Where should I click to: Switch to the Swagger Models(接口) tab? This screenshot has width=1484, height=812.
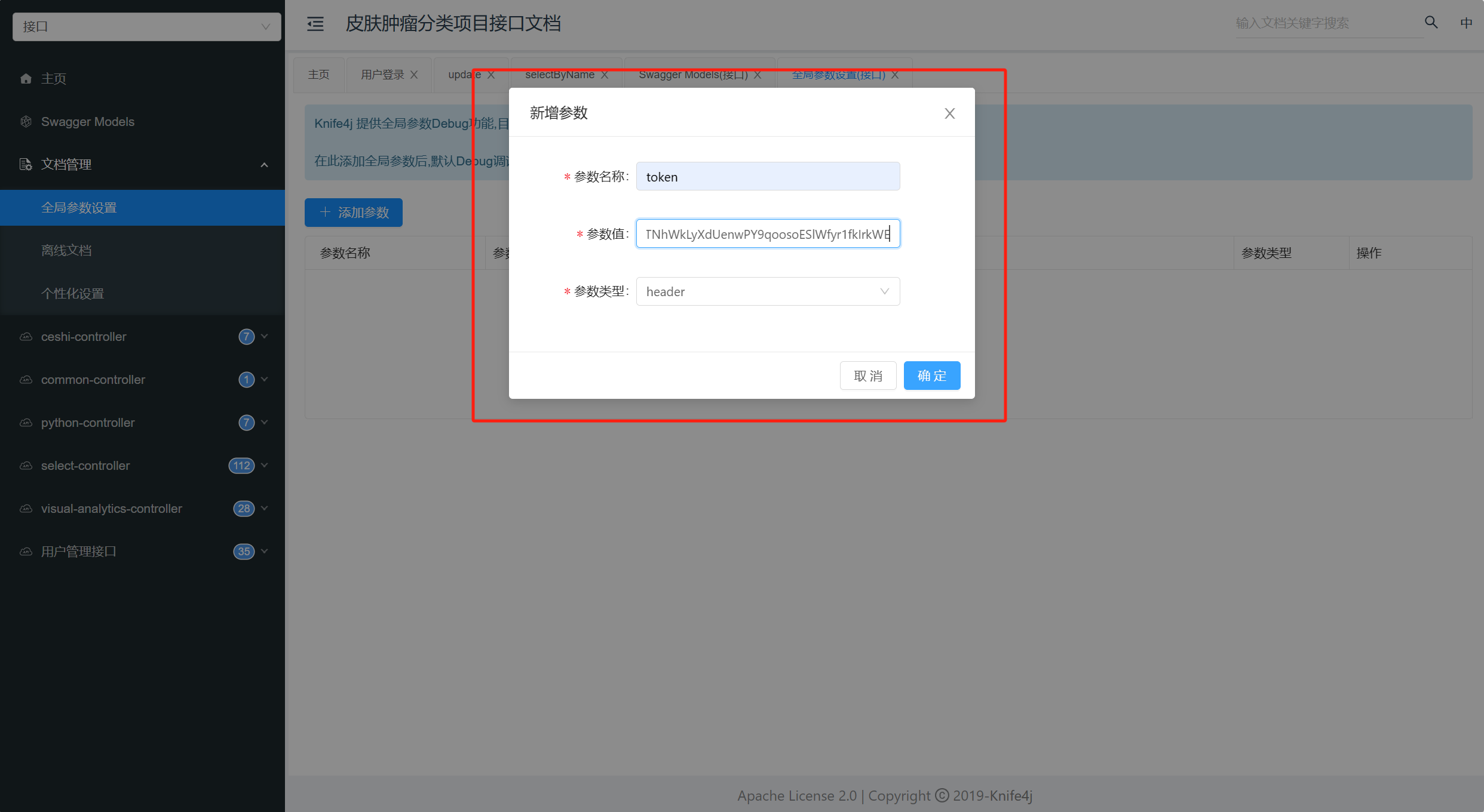pos(693,75)
